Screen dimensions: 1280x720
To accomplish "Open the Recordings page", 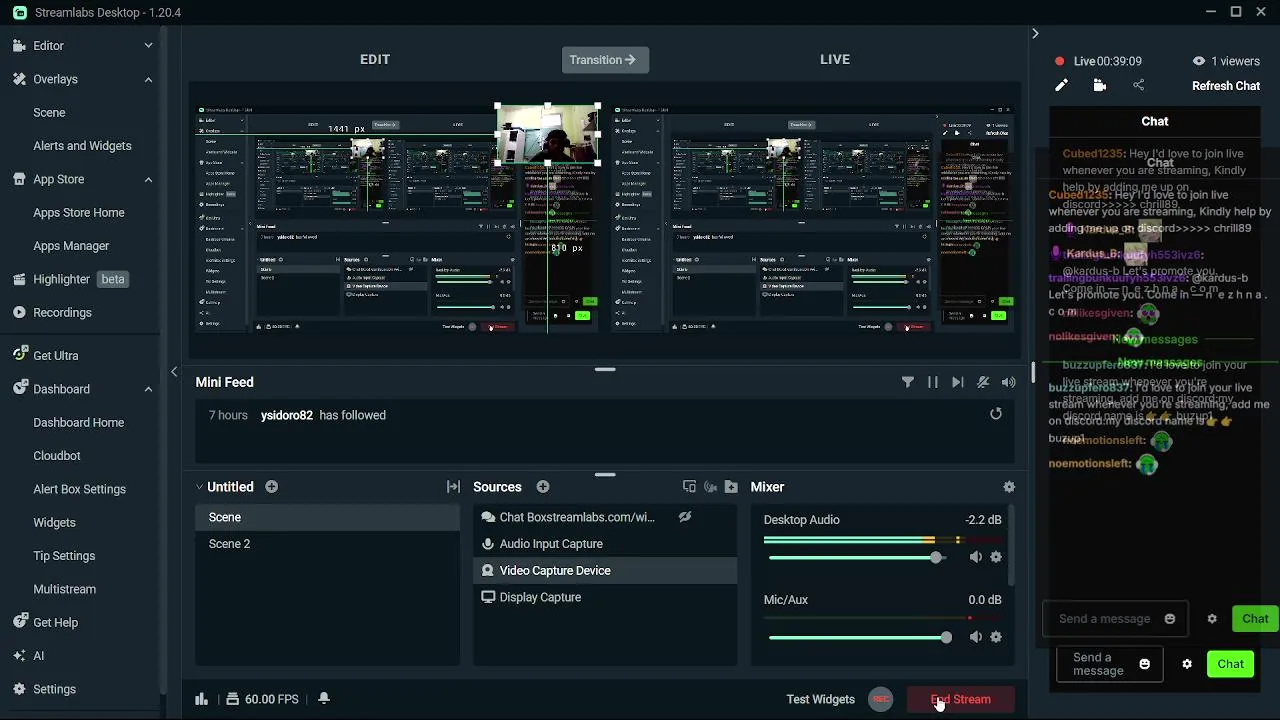I will [x=62, y=312].
